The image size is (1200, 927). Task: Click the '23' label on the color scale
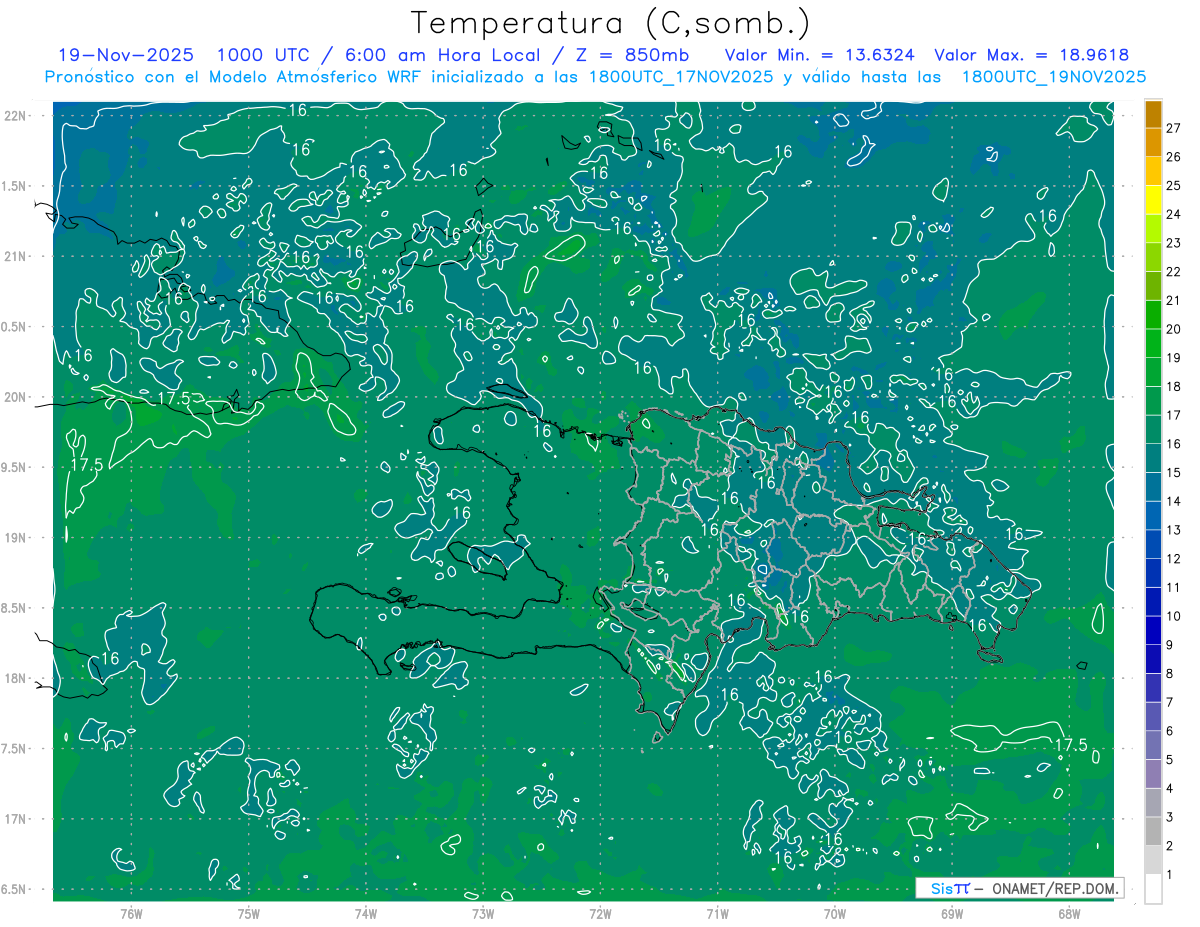point(1174,243)
